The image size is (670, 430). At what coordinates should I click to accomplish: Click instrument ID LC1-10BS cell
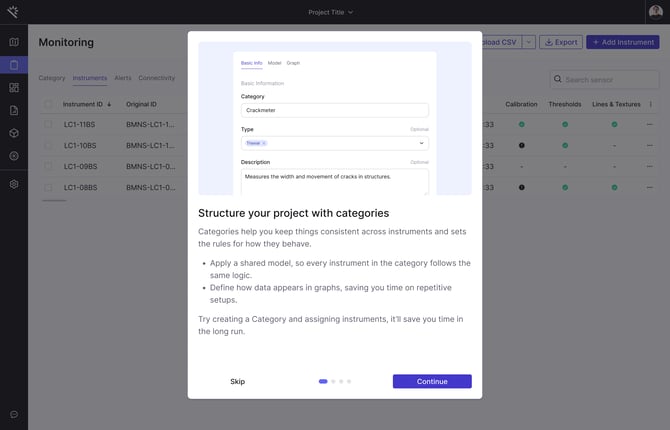[x=80, y=145]
